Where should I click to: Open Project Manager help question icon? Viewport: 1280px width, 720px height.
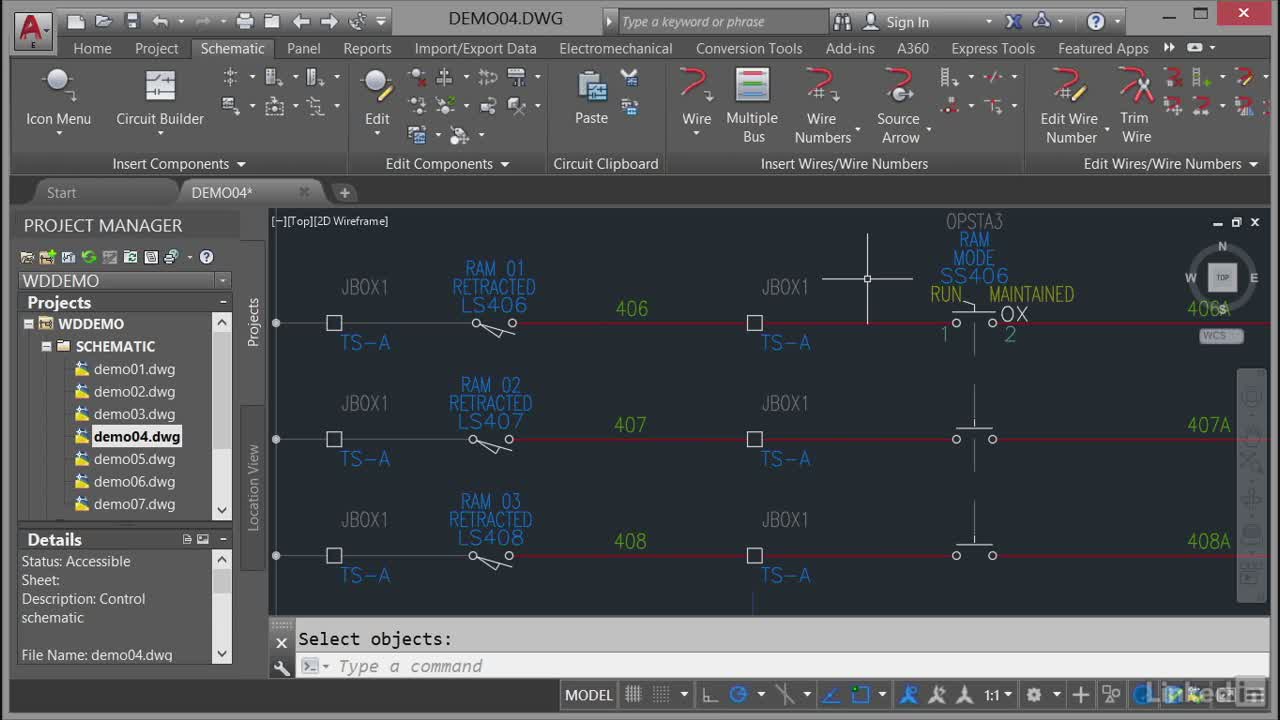click(206, 257)
